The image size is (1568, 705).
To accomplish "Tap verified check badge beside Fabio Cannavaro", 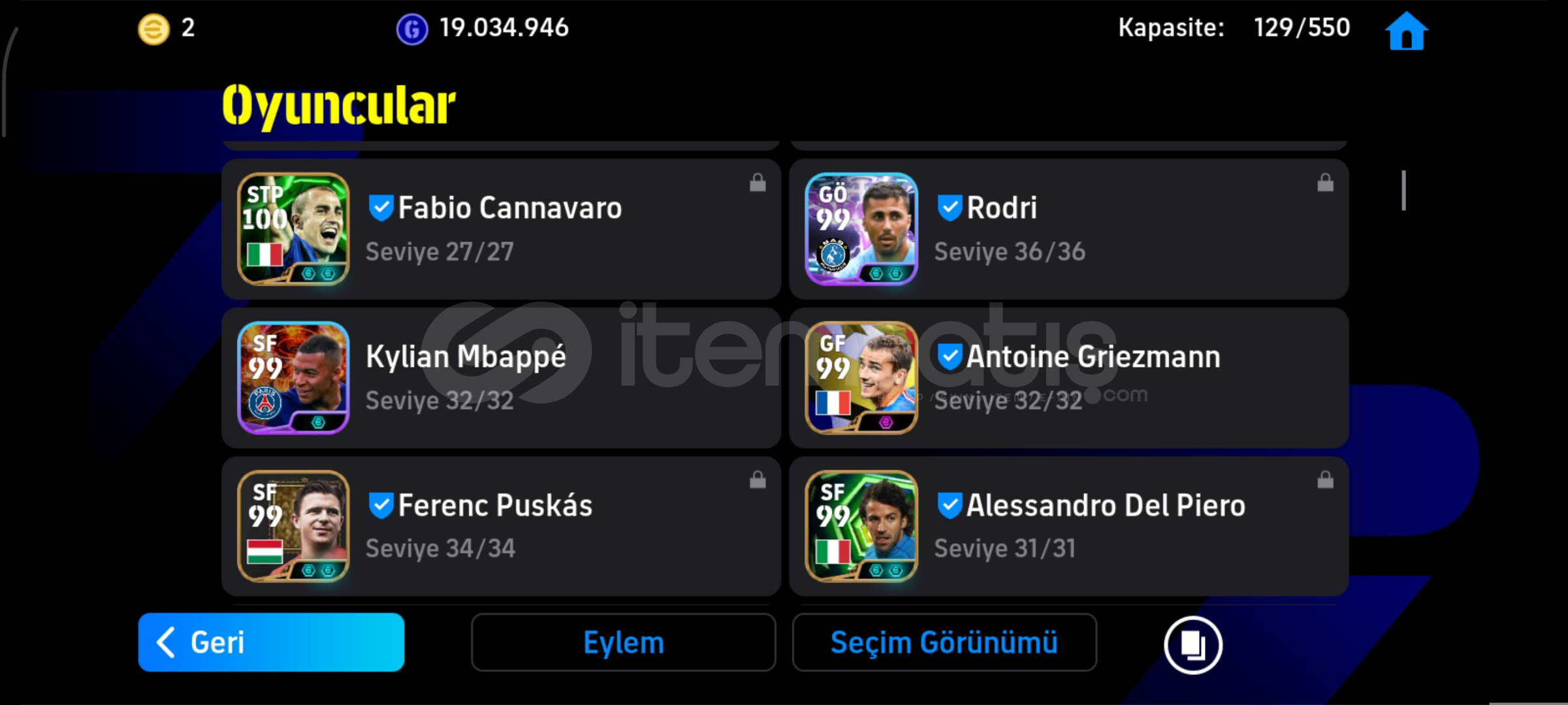I will (380, 208).
